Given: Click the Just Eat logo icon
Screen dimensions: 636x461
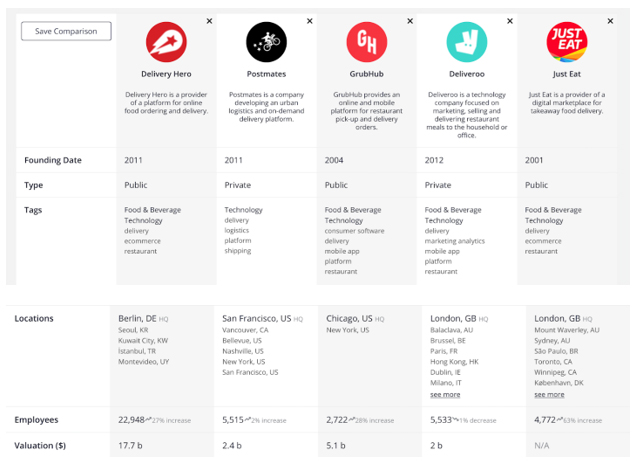Looking at the screenshot, I should pos(565,43).
